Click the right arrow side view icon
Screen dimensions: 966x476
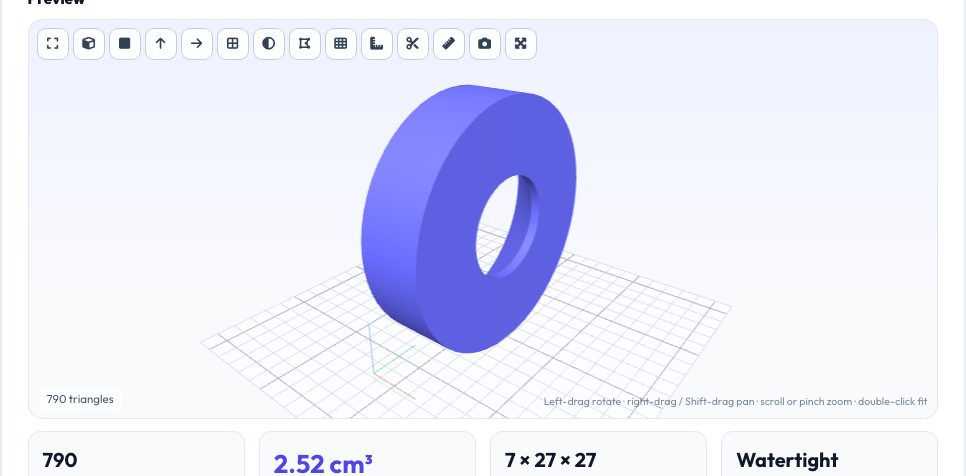pos(197,44)
